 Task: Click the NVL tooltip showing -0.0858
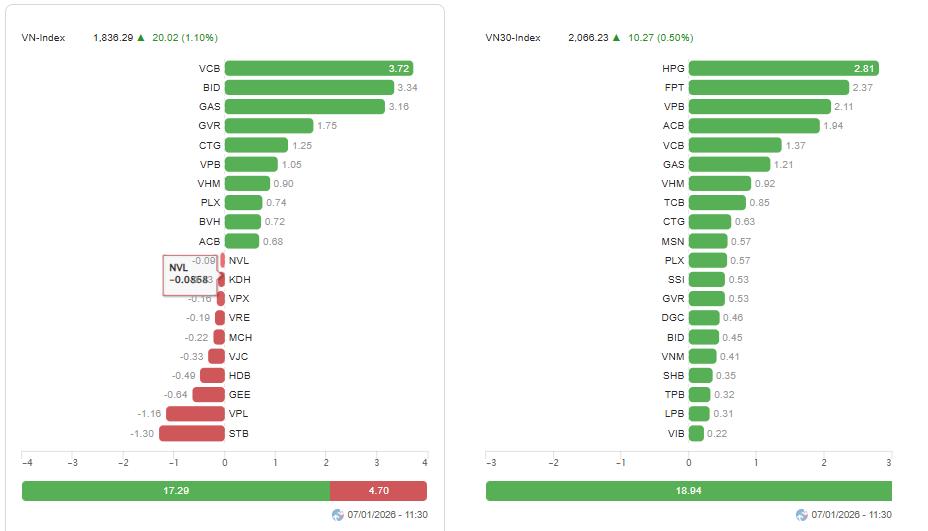pyautogui.click(x=188, y=274)
